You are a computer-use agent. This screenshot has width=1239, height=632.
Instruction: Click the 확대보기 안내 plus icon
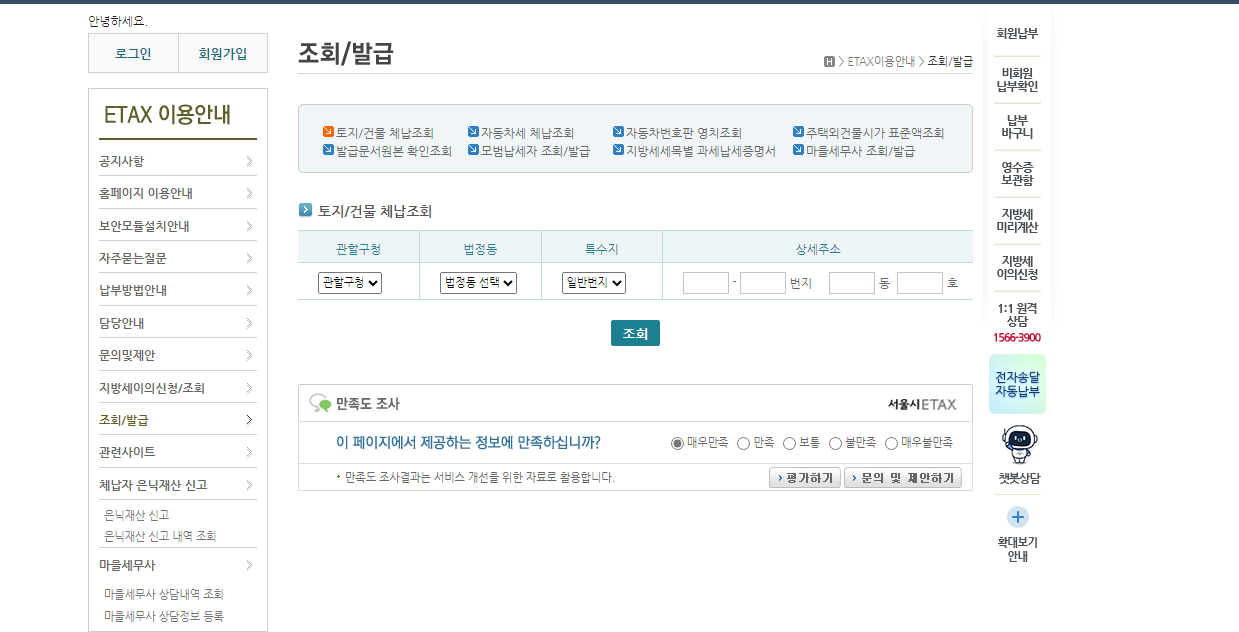coord(1017,517)
